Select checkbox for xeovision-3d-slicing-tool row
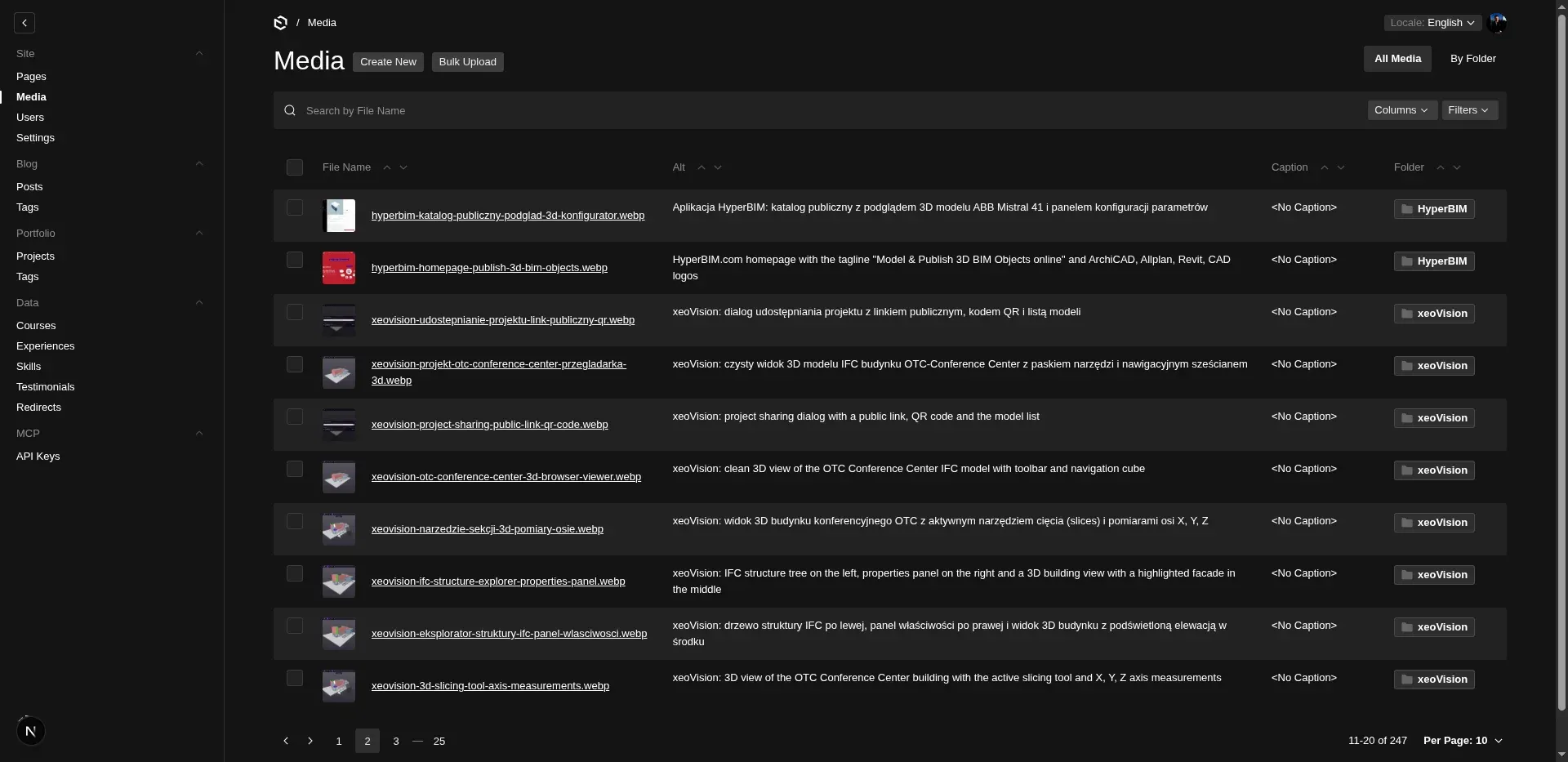This screenshot has width=1568, height=762. (x=295, y=678)
